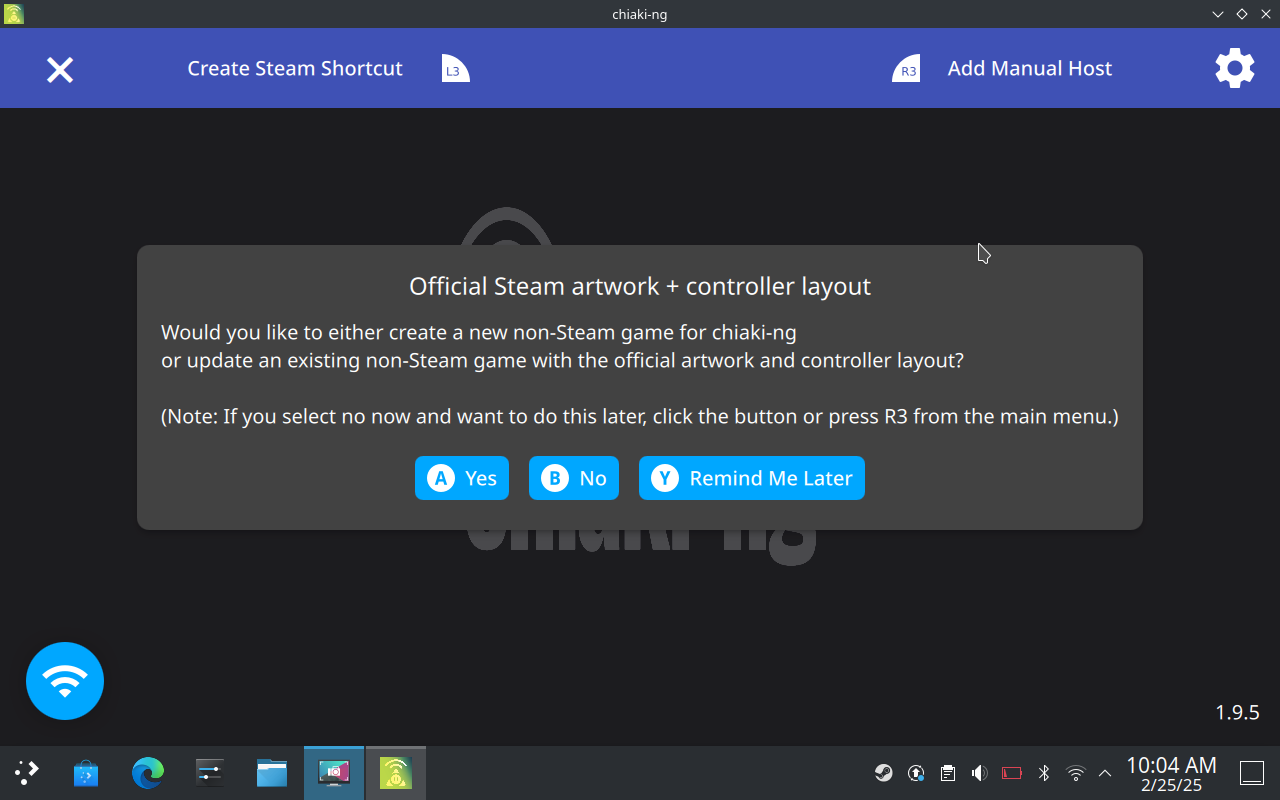Select Create Steam Shortcut in the top bar

(295, 68)
